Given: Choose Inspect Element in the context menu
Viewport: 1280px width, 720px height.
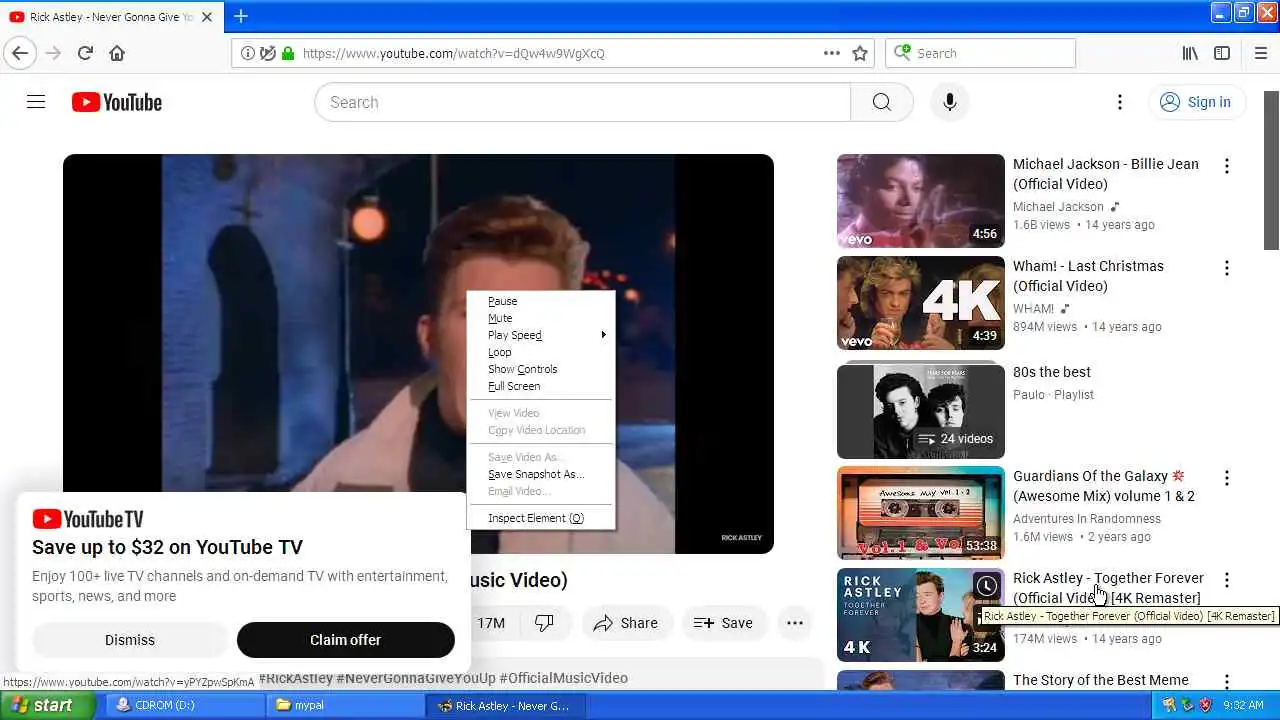Looking at the screenshot, I should pos(541,518).
